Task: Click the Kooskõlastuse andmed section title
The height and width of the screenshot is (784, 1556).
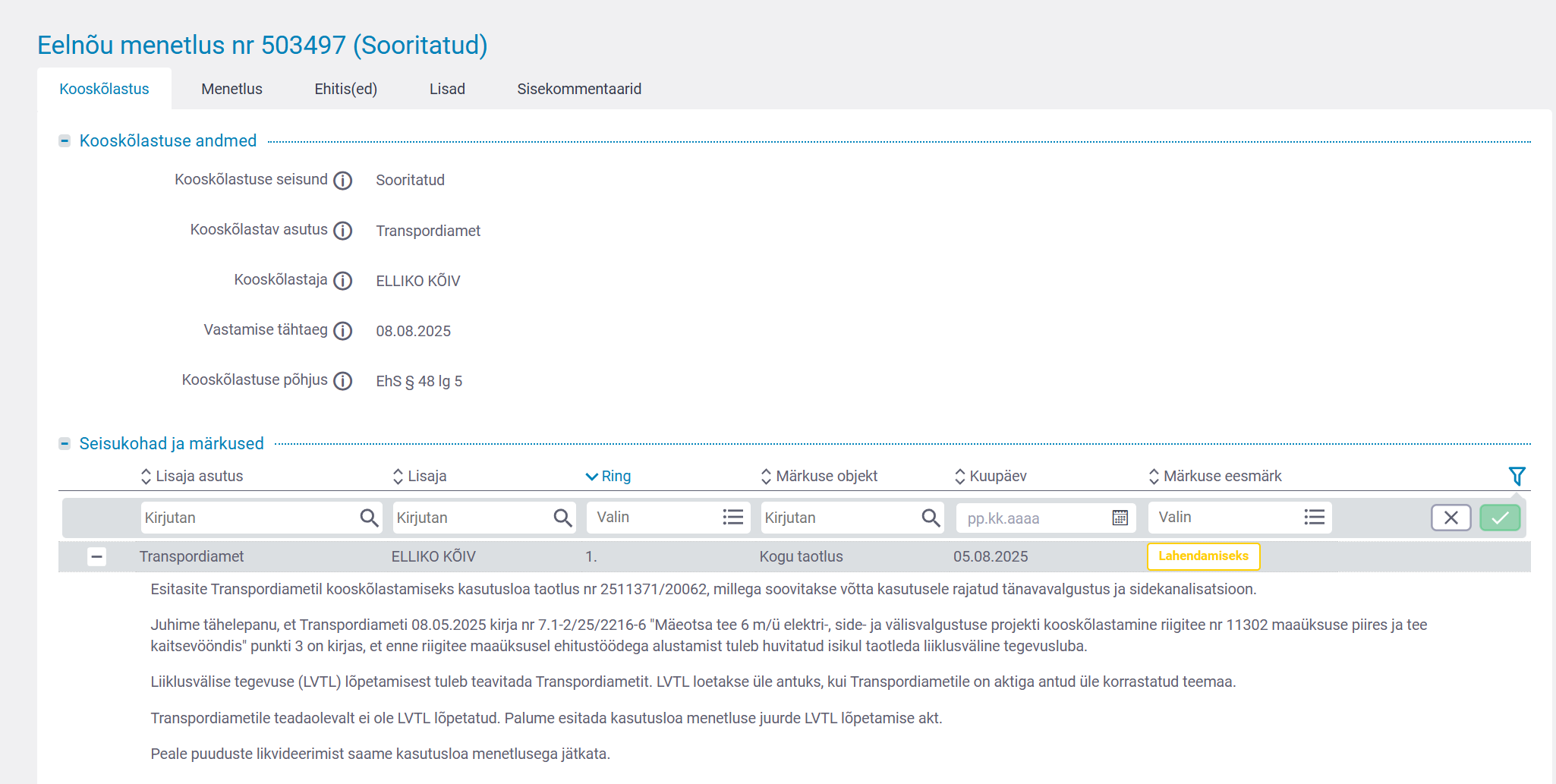Action: 169,141
